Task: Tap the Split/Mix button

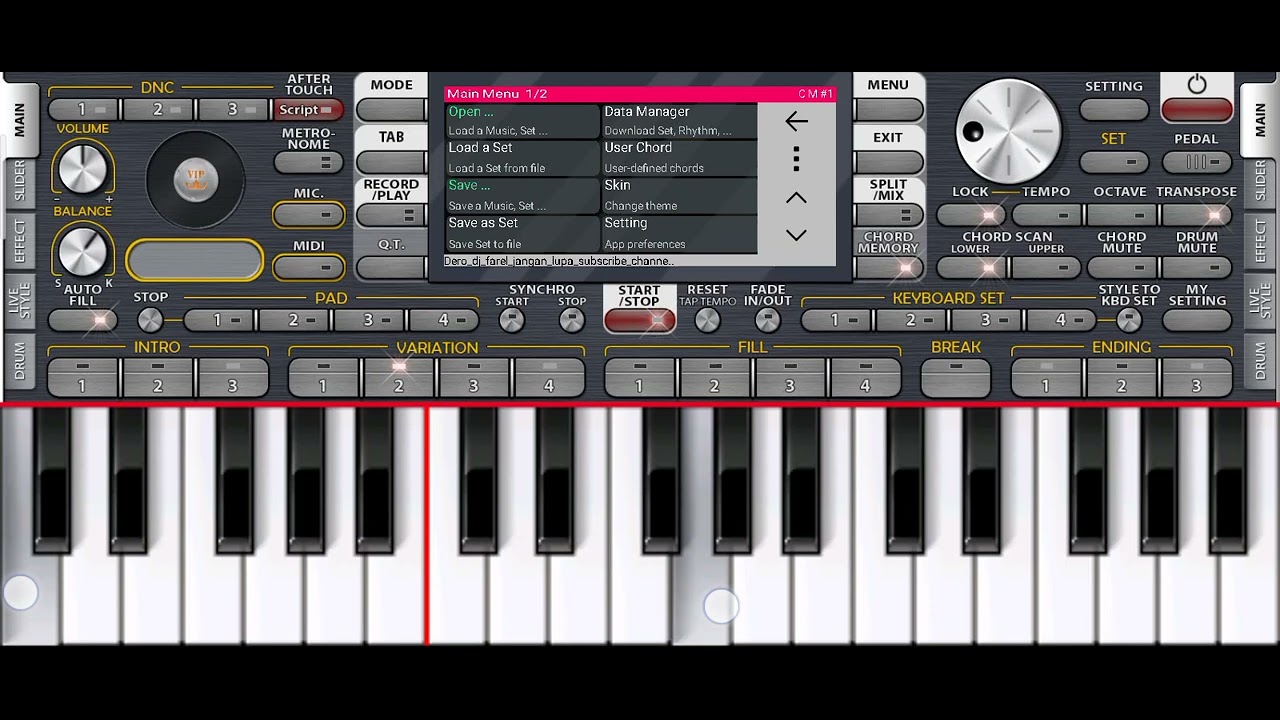Action: coord(888,214)
